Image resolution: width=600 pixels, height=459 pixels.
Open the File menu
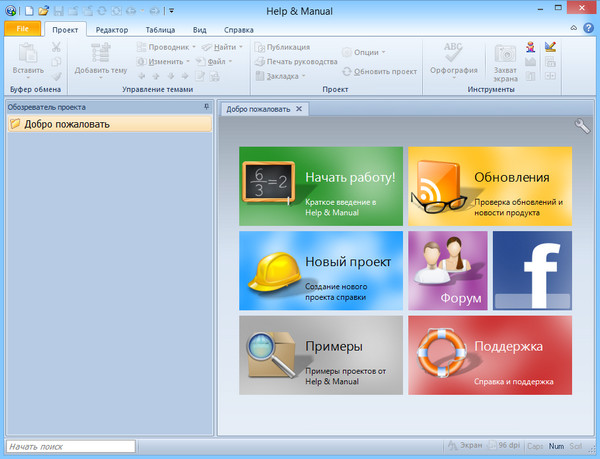(22, 29)
